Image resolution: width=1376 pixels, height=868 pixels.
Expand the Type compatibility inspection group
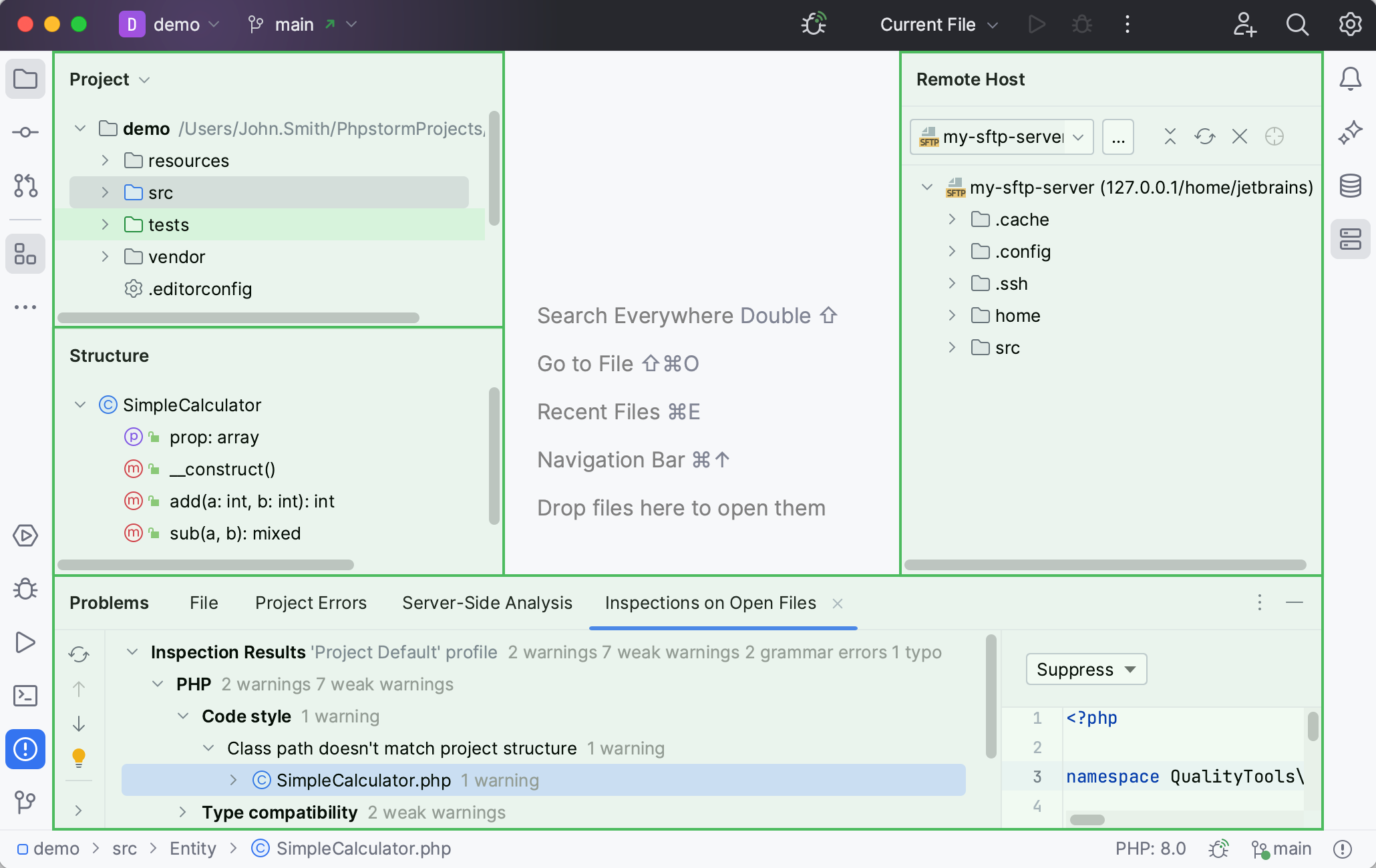[x=182, y=813]
